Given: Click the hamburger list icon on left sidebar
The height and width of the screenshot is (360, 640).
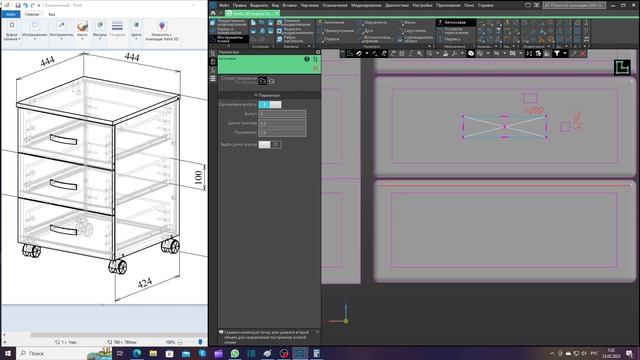Looking at the screenshot, I should pyautogui.click(x=213, y=78).
